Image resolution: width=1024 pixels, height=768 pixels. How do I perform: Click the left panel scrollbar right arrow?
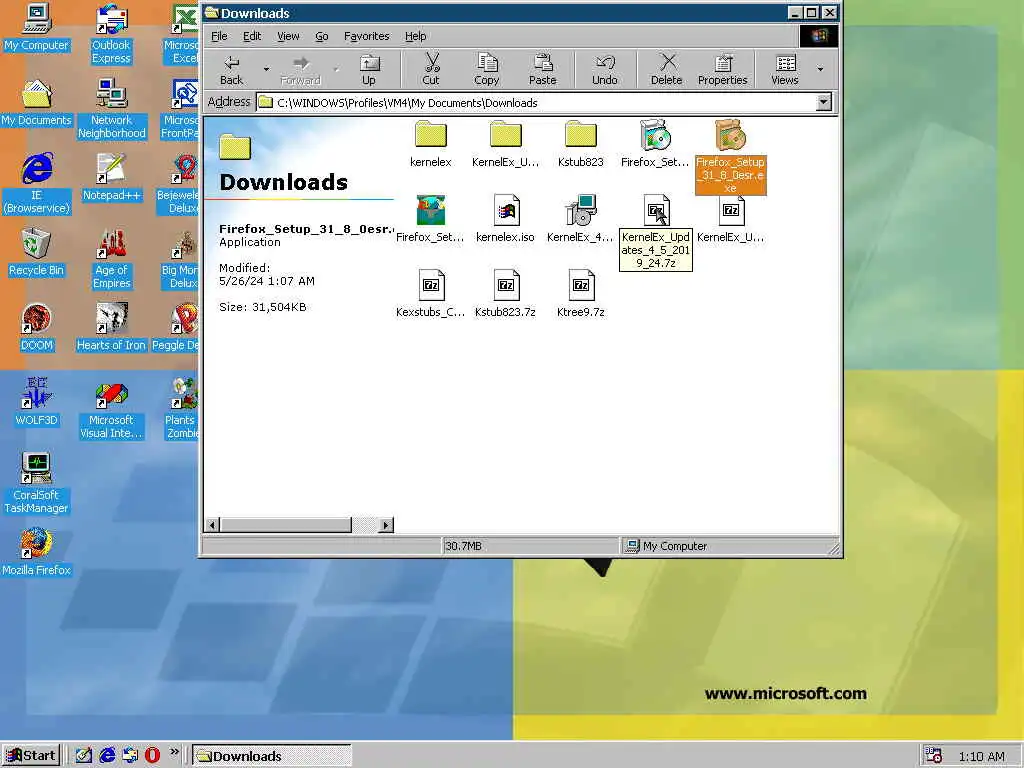click(x=387, y=524)
